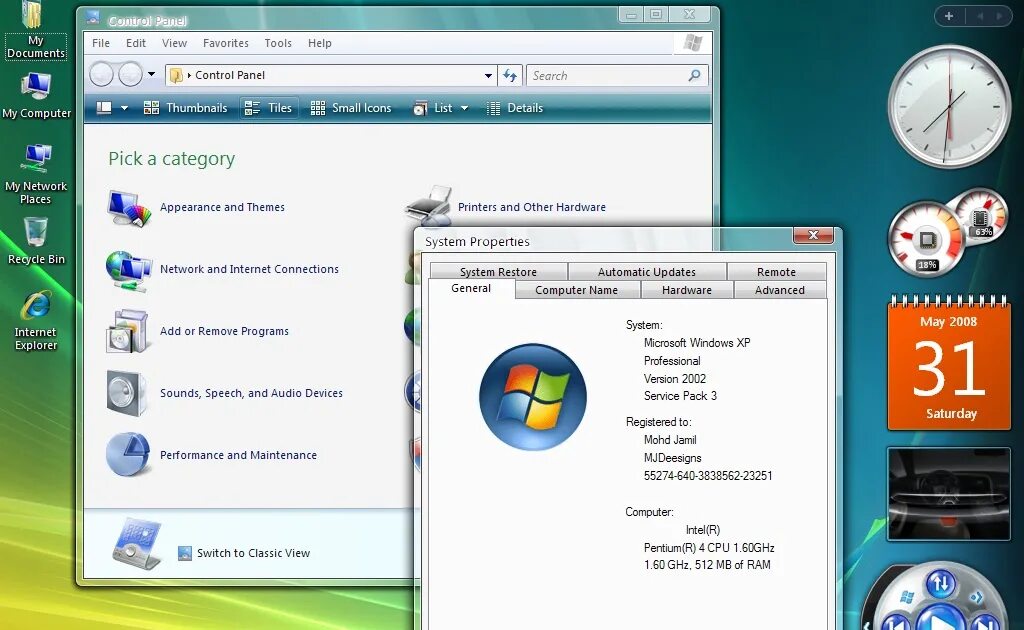Click the refresh button beside the address bar
Viewport: 1024px width, 630px height.
click(510, 75)
